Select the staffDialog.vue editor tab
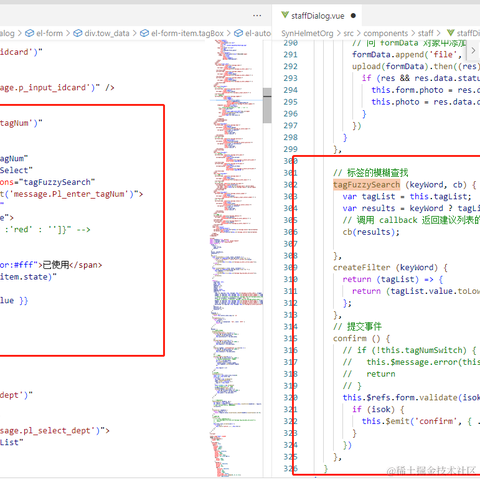The width and height of the screenshot is (480, 480). pyautogui.click(x=318, y=16)
